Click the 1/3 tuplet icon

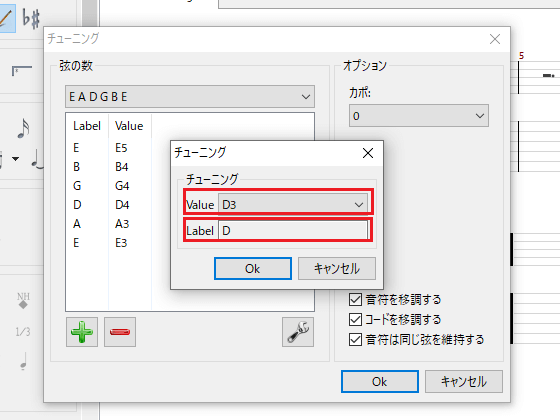[23, 332]
